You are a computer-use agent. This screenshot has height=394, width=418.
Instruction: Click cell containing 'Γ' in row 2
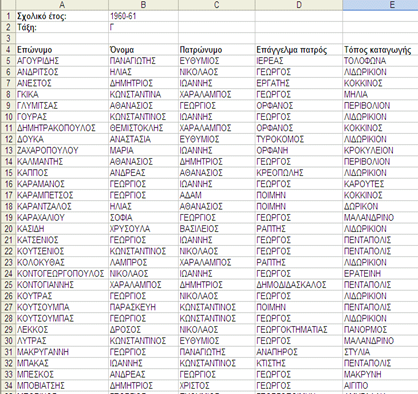[x=143, y=27]
